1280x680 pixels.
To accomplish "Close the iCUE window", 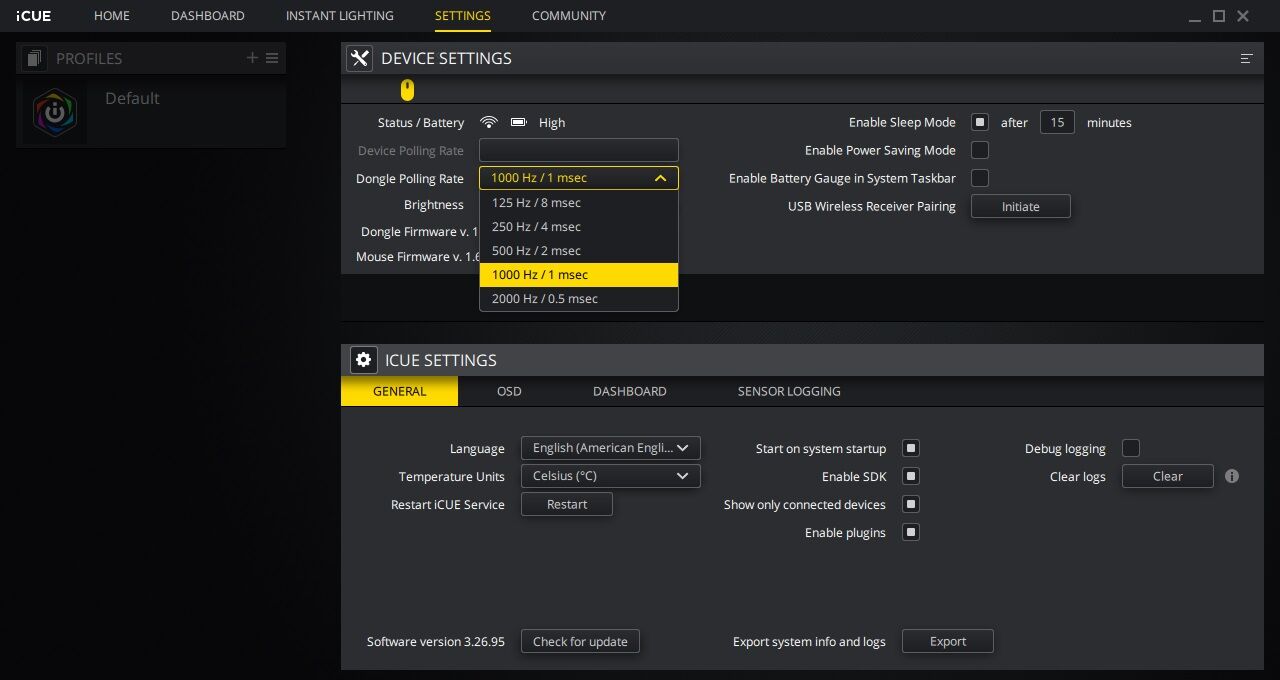I will 1243,16.
